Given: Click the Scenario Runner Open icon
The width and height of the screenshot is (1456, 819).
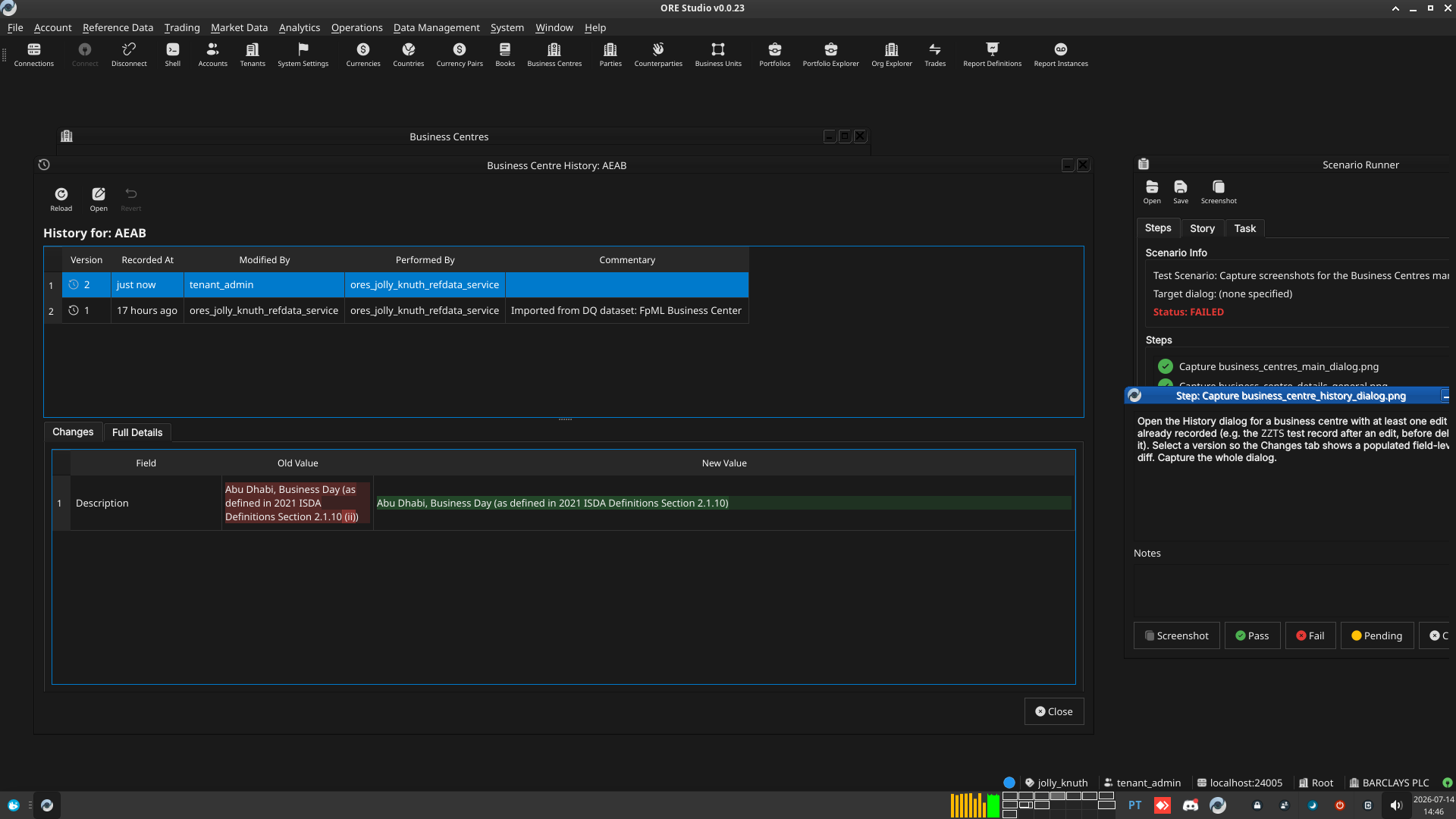Looking at the screenshot, I should pyautogui.click(x=1152, y=192).
